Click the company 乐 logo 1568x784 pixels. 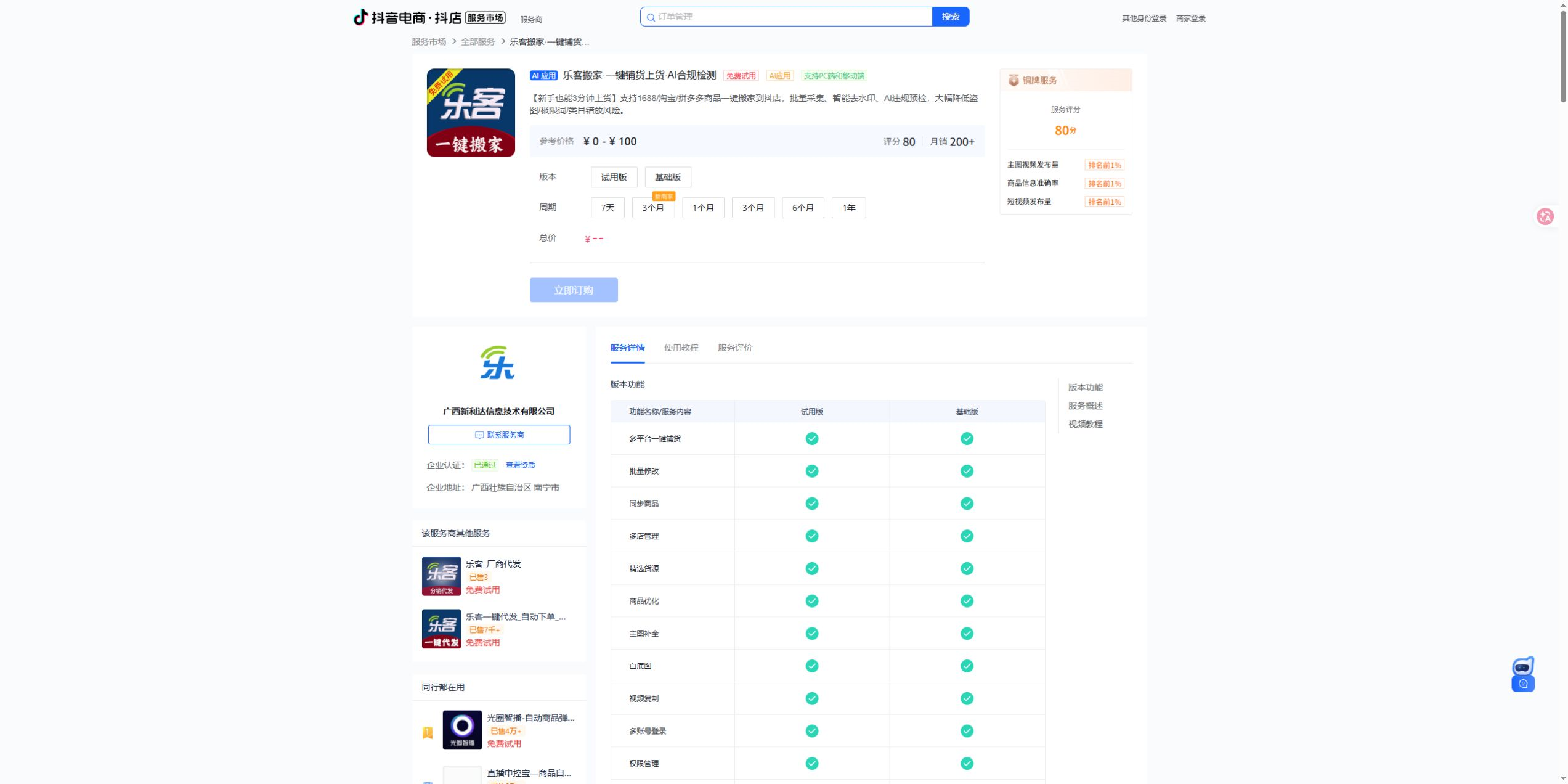coord(498,362)
